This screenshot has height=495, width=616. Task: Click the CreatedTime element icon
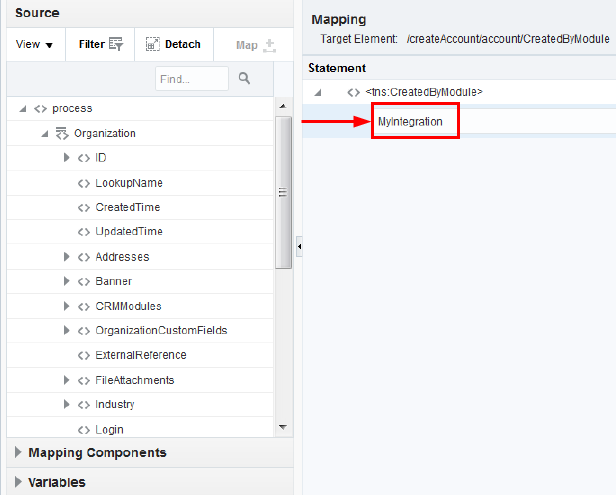pos(84,208)
